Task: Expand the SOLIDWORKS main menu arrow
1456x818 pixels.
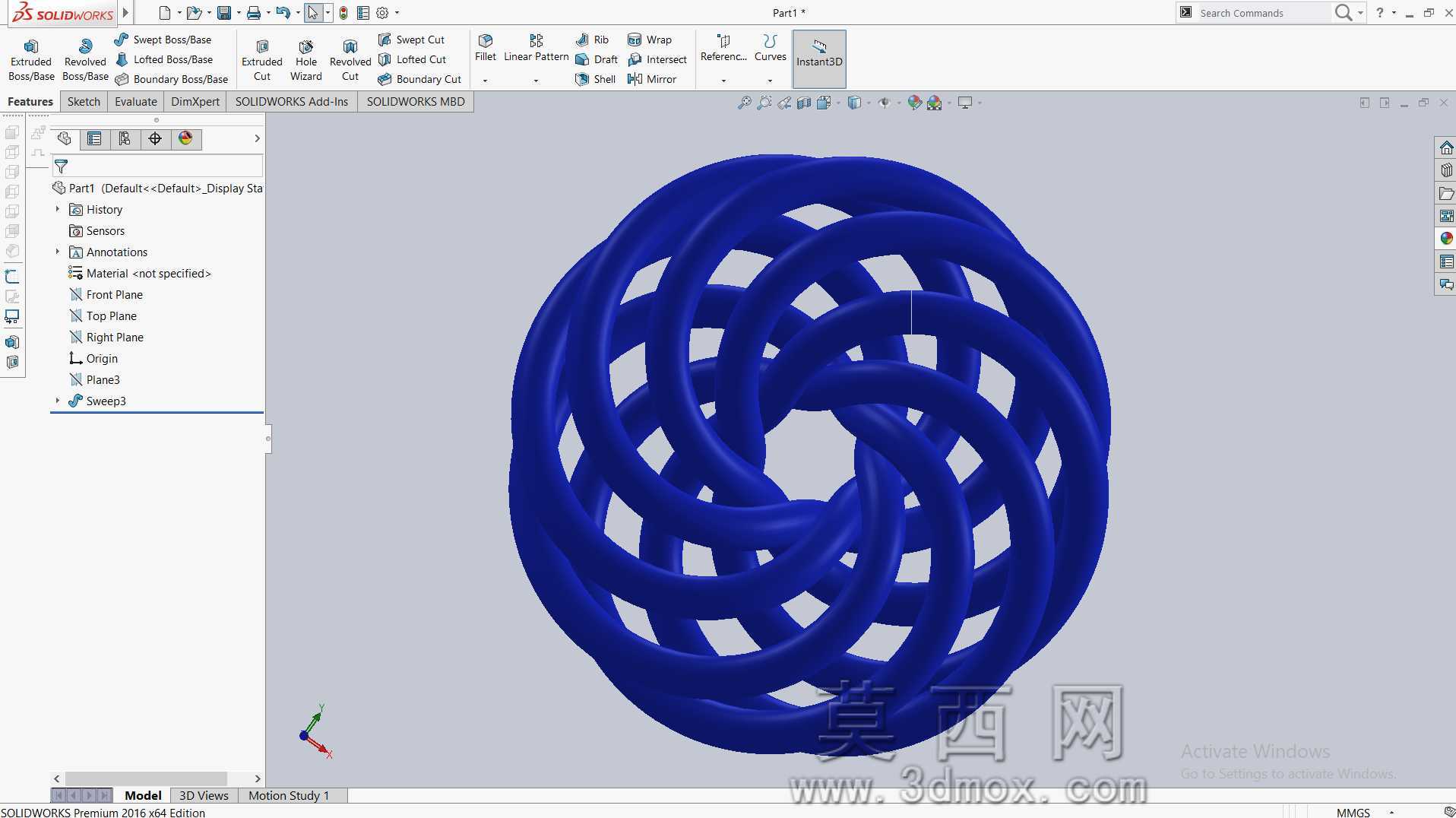Action: [126, 13]
